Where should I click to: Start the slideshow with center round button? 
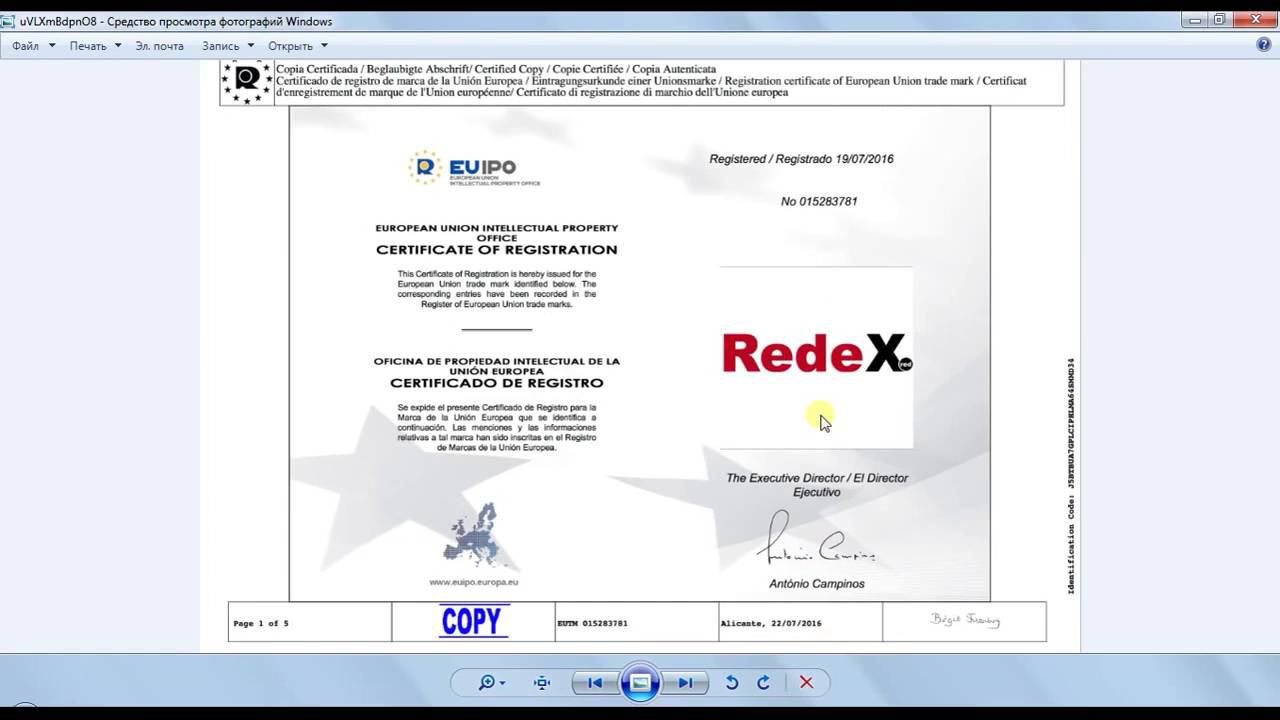pyautogui.click(x=640, y=683)
